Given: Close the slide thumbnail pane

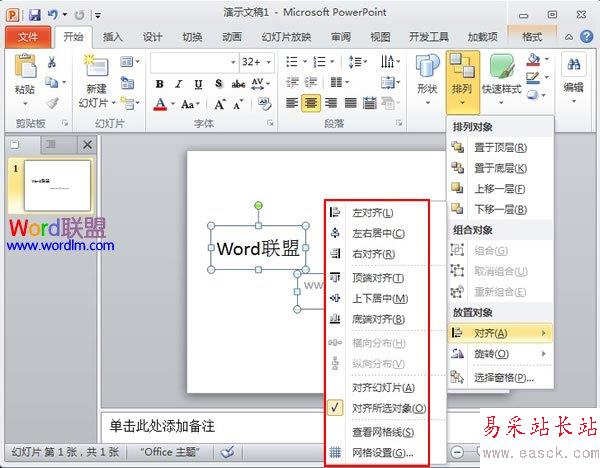Looking at the screenshot, I should tap(87, 145).
